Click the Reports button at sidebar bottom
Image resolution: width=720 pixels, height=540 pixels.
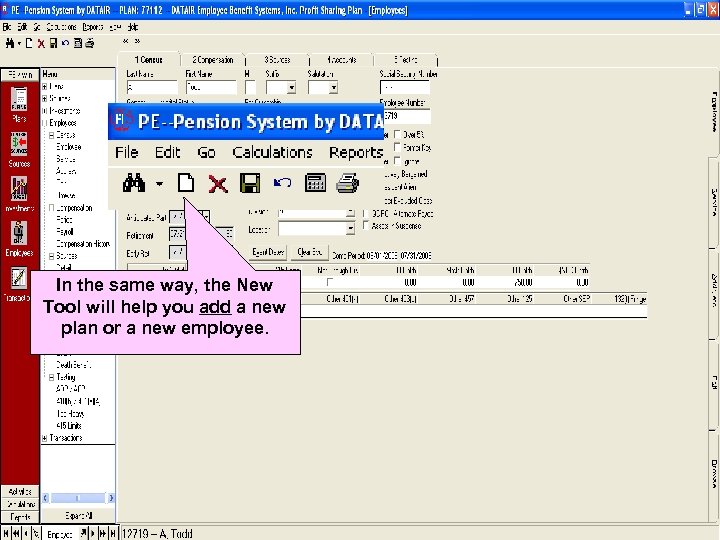click(x=20, y=517)
